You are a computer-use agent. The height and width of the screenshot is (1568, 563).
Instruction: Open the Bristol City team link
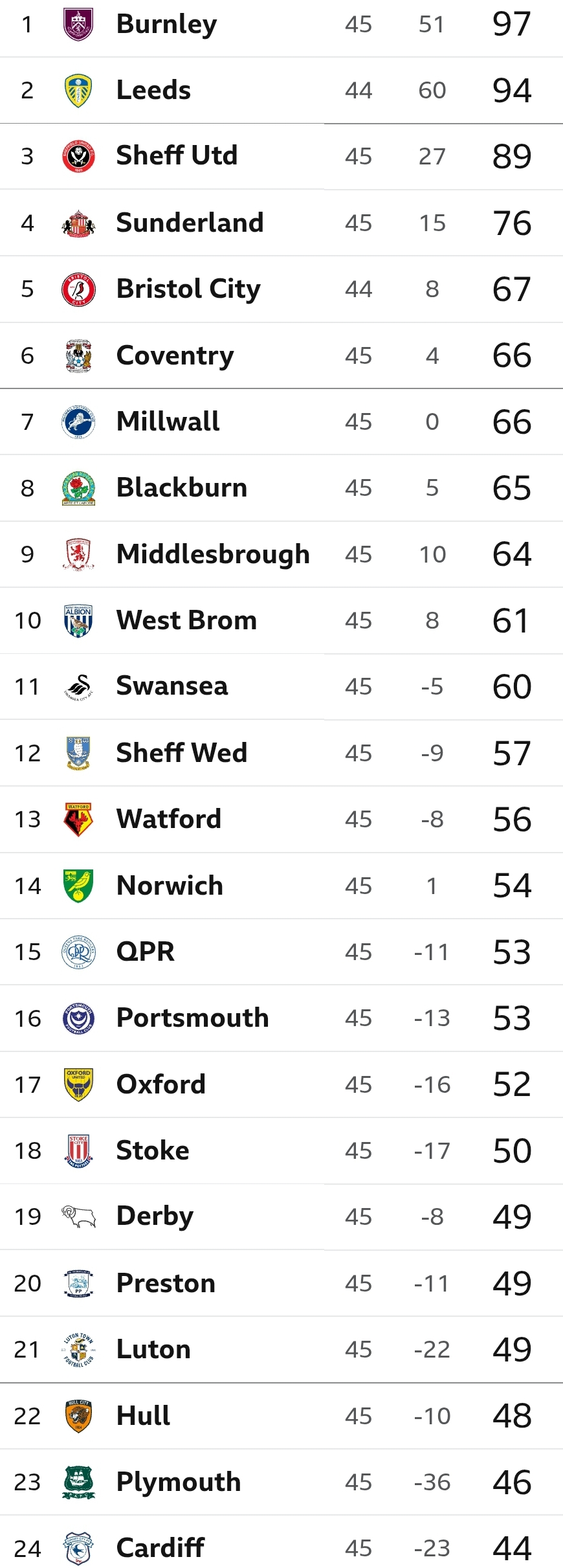pyautogui.click(x=188, y=289)
